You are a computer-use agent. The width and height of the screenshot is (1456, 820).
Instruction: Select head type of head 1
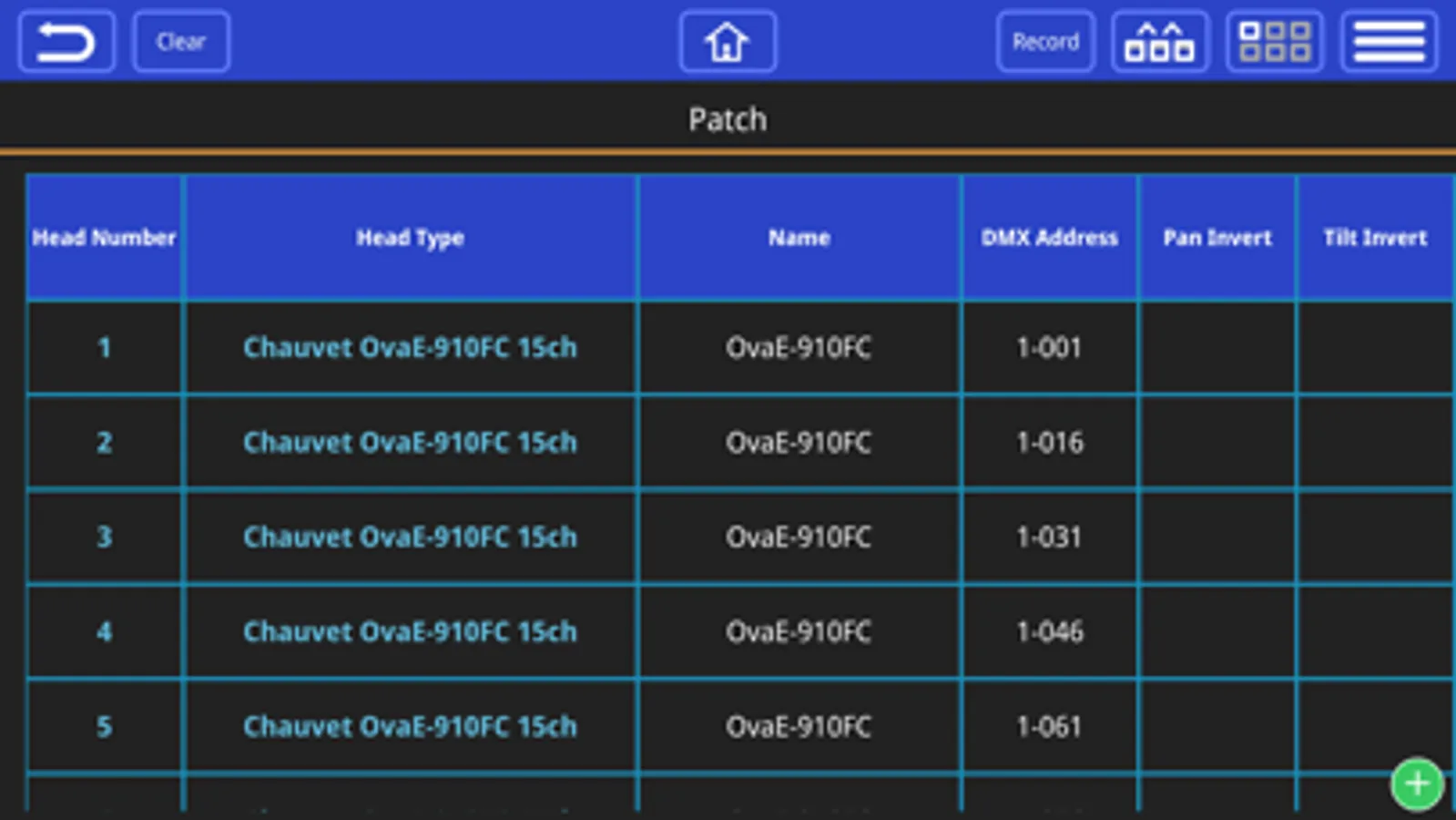pyautogui.click(x=411, y=348)
